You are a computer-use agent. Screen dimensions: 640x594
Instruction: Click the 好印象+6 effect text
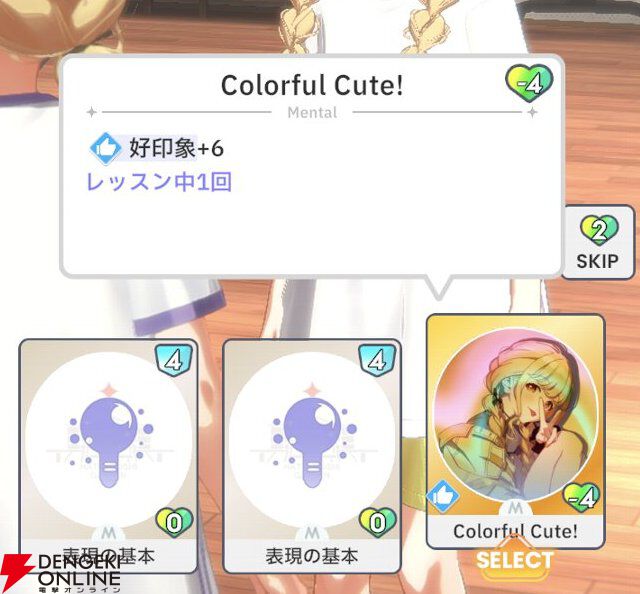pyautogui.click(x=176, y=148)
